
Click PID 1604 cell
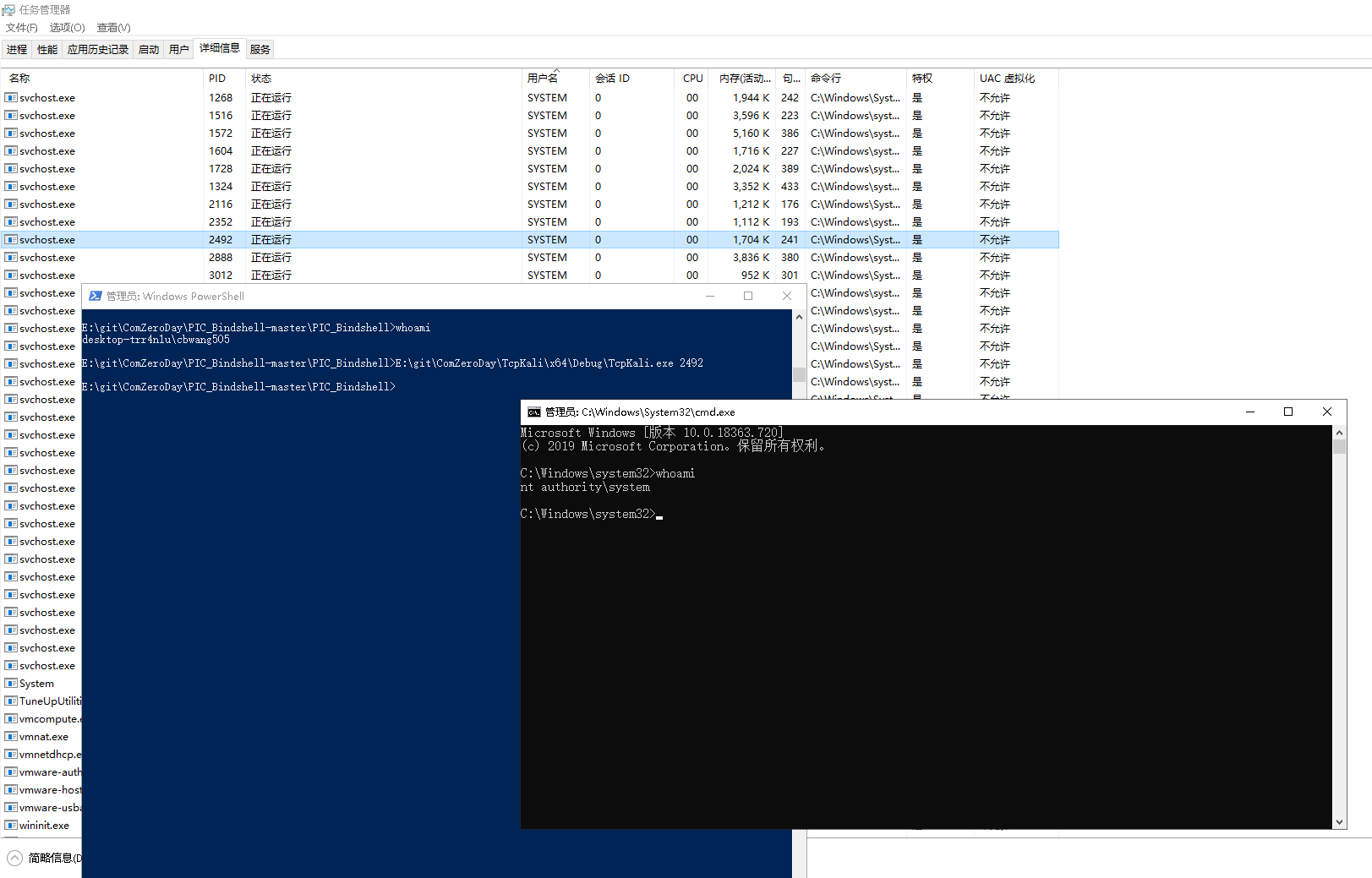[221, 151]
